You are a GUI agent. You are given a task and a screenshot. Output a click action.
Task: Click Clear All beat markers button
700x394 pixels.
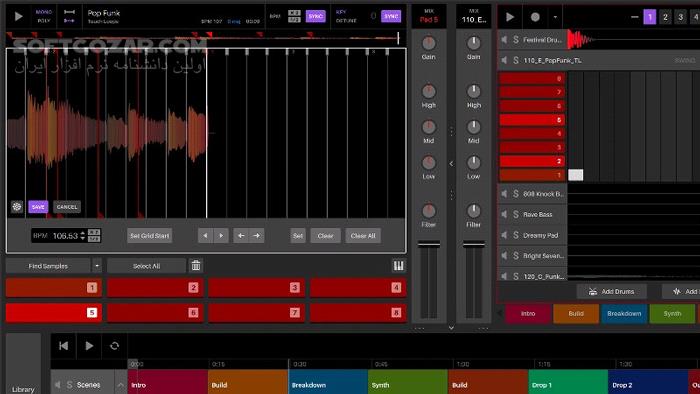click(363, 236)
